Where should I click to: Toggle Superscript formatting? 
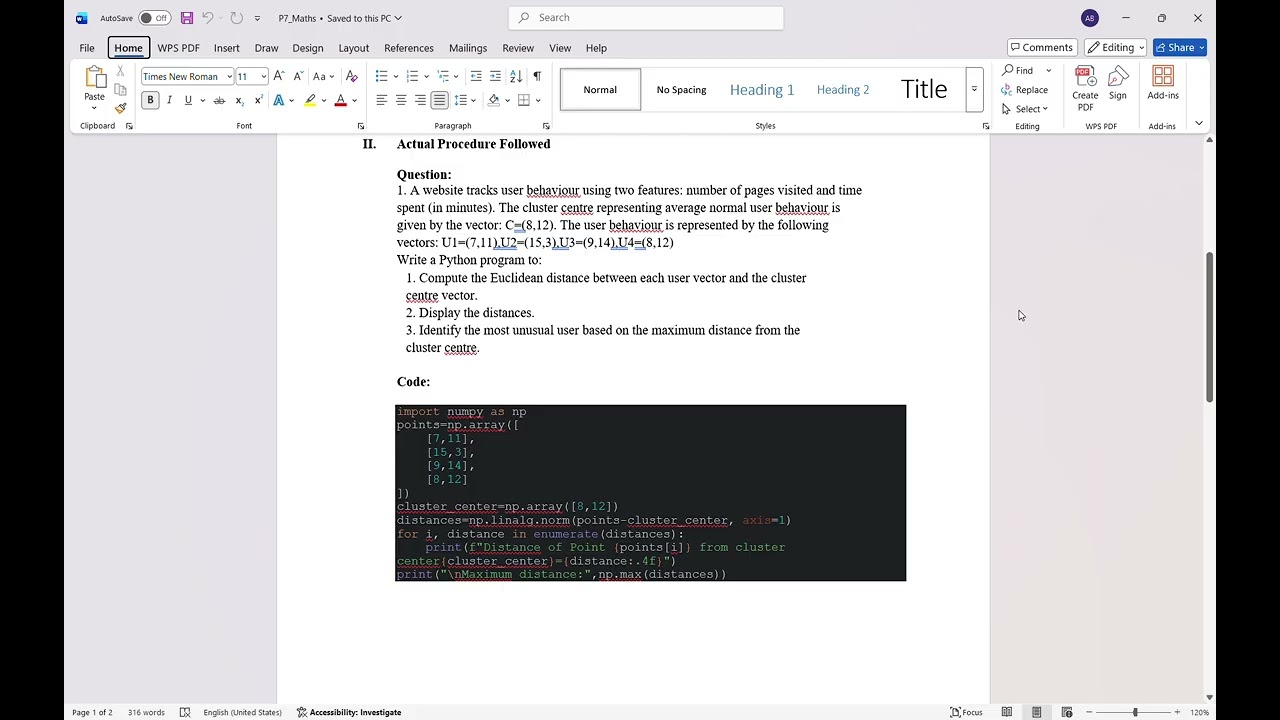pos(258,100)
